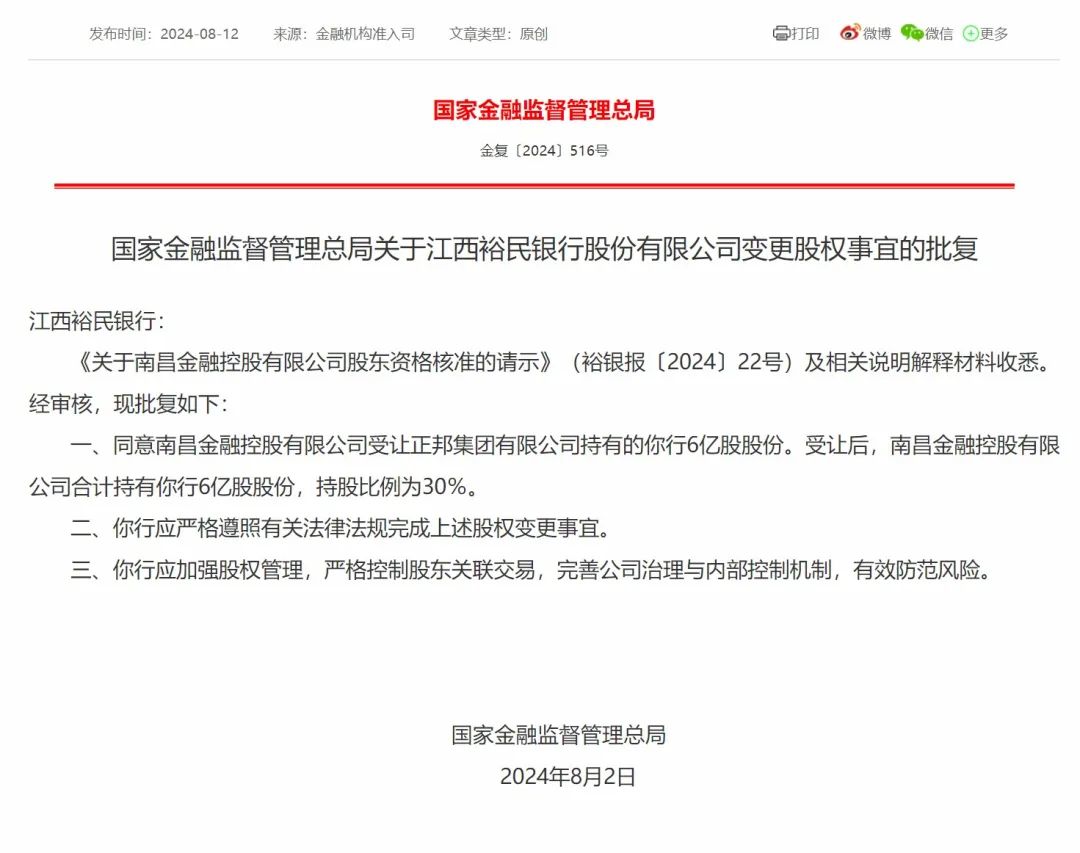Click the red horizontal divider line
Screen dimensions: 1080x853
pyautogui.click(x=534, y=185)
